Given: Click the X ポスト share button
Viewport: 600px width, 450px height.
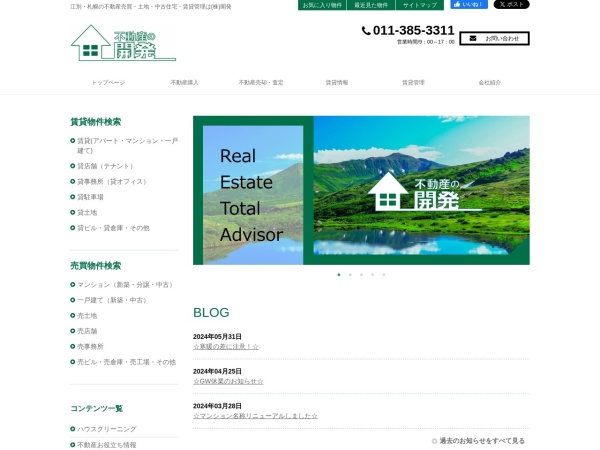Looking at the screenshot, I should pyautogui.click(x=511, y=5).
